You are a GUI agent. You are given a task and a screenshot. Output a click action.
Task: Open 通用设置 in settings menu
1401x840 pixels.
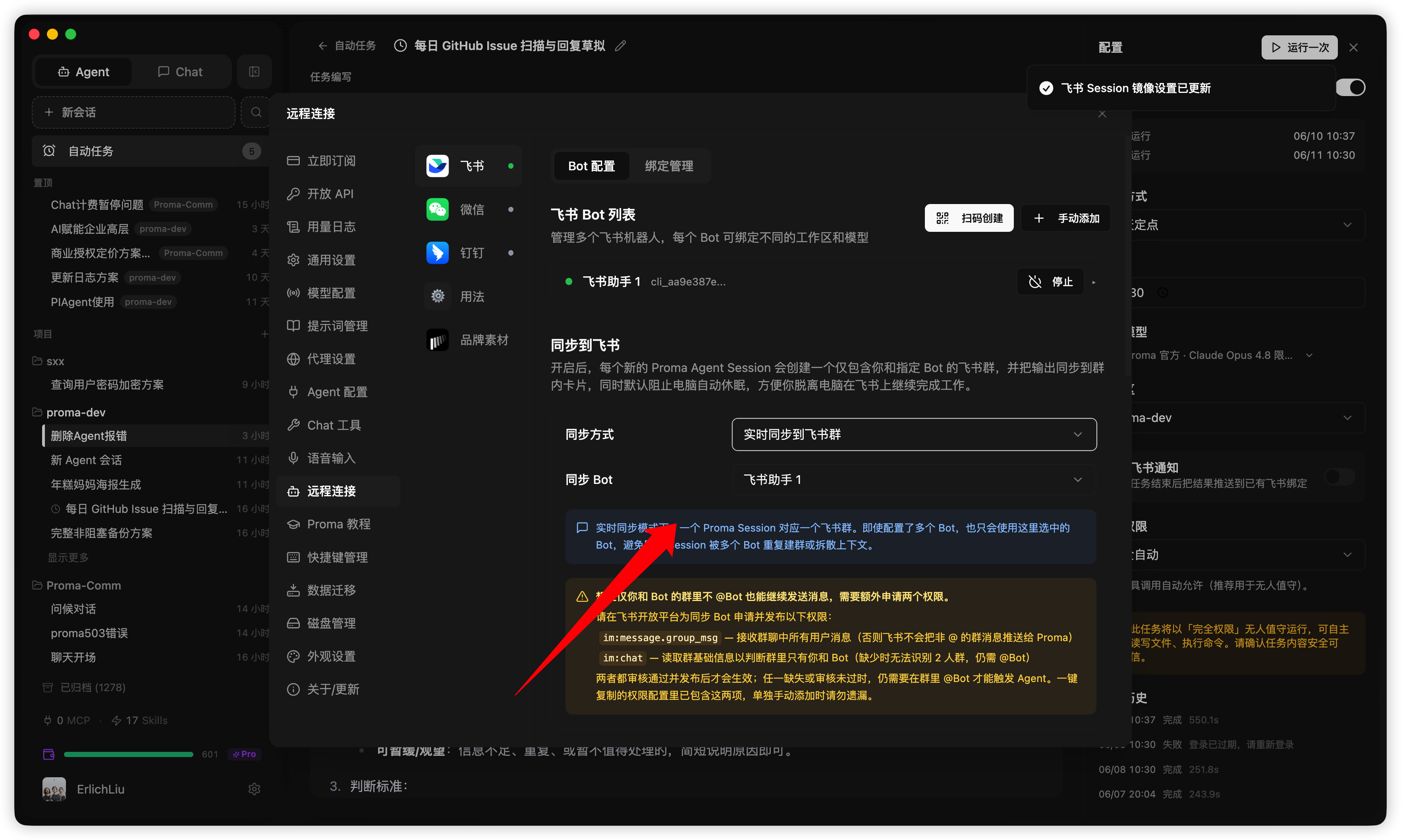click(338, 260)
